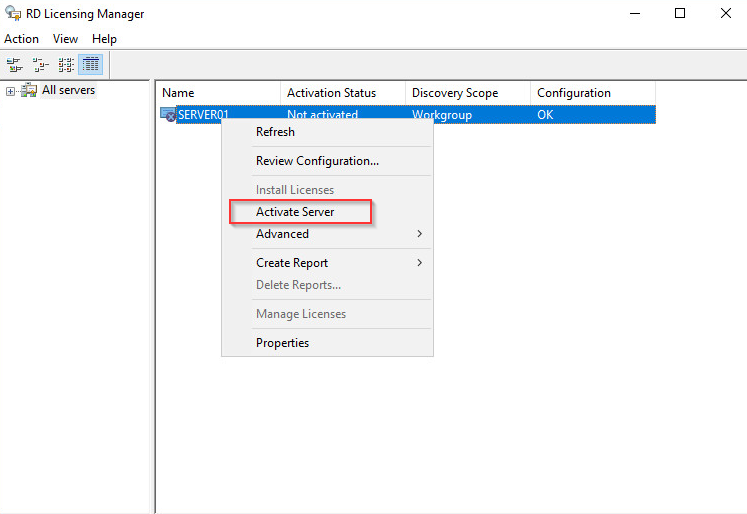Open Review Configuration from context menu
The width and height of the screenshot is (747, 514).
[317, 161]
